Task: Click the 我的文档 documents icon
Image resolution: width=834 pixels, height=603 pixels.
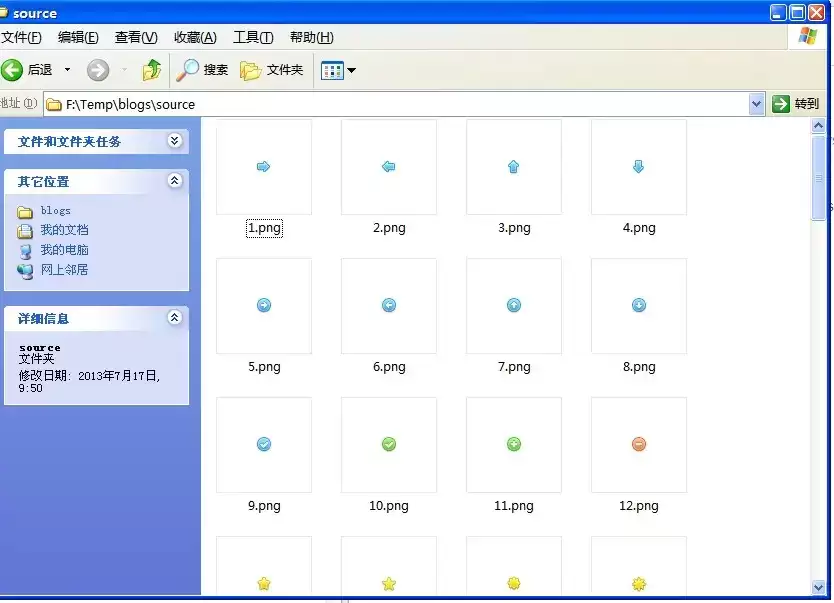Action: point(24,231)
